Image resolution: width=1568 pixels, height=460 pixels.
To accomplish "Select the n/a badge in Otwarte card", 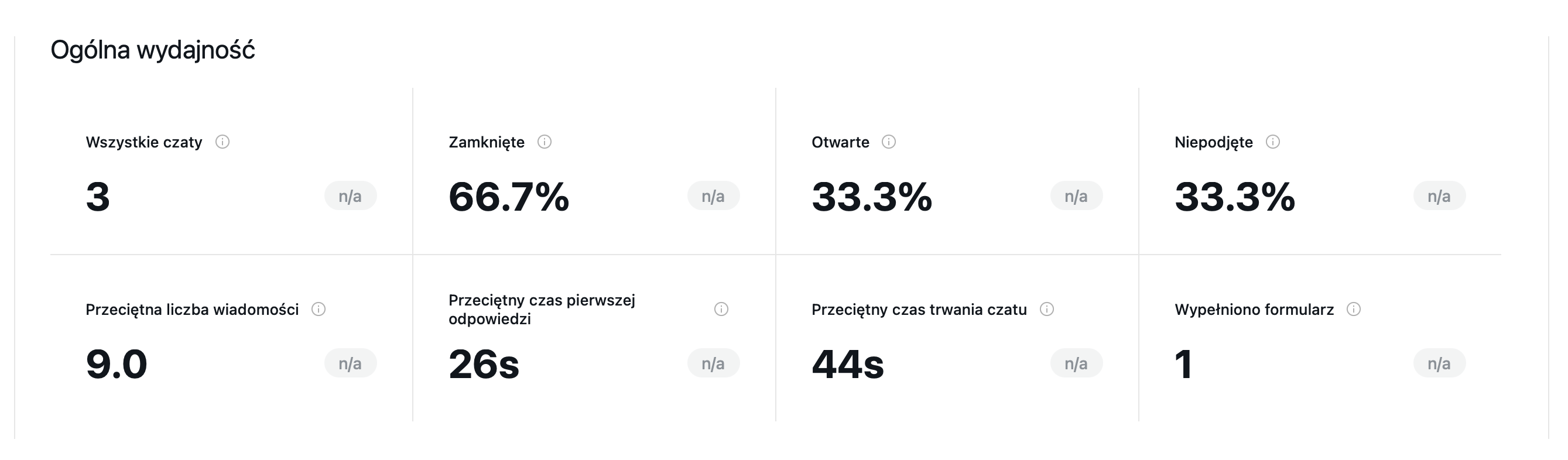I will [1076, 196].
